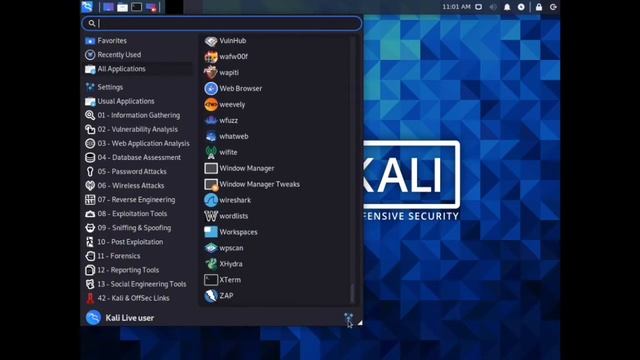Open Window Manager Tweaks
The image size is (640, 360).
click(x=276, y=184)
